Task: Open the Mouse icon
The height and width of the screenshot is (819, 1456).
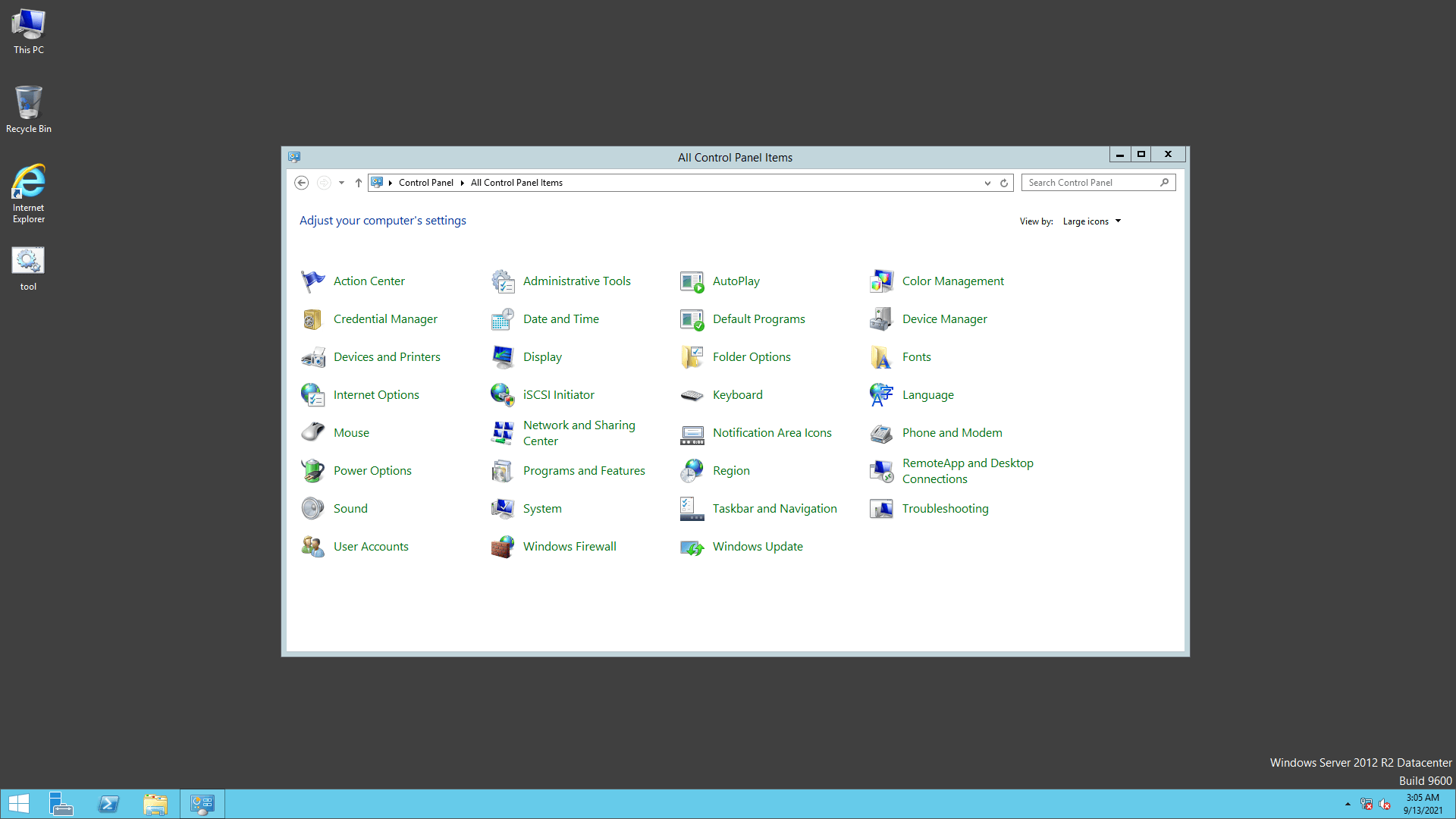Action: pos(312,433)
